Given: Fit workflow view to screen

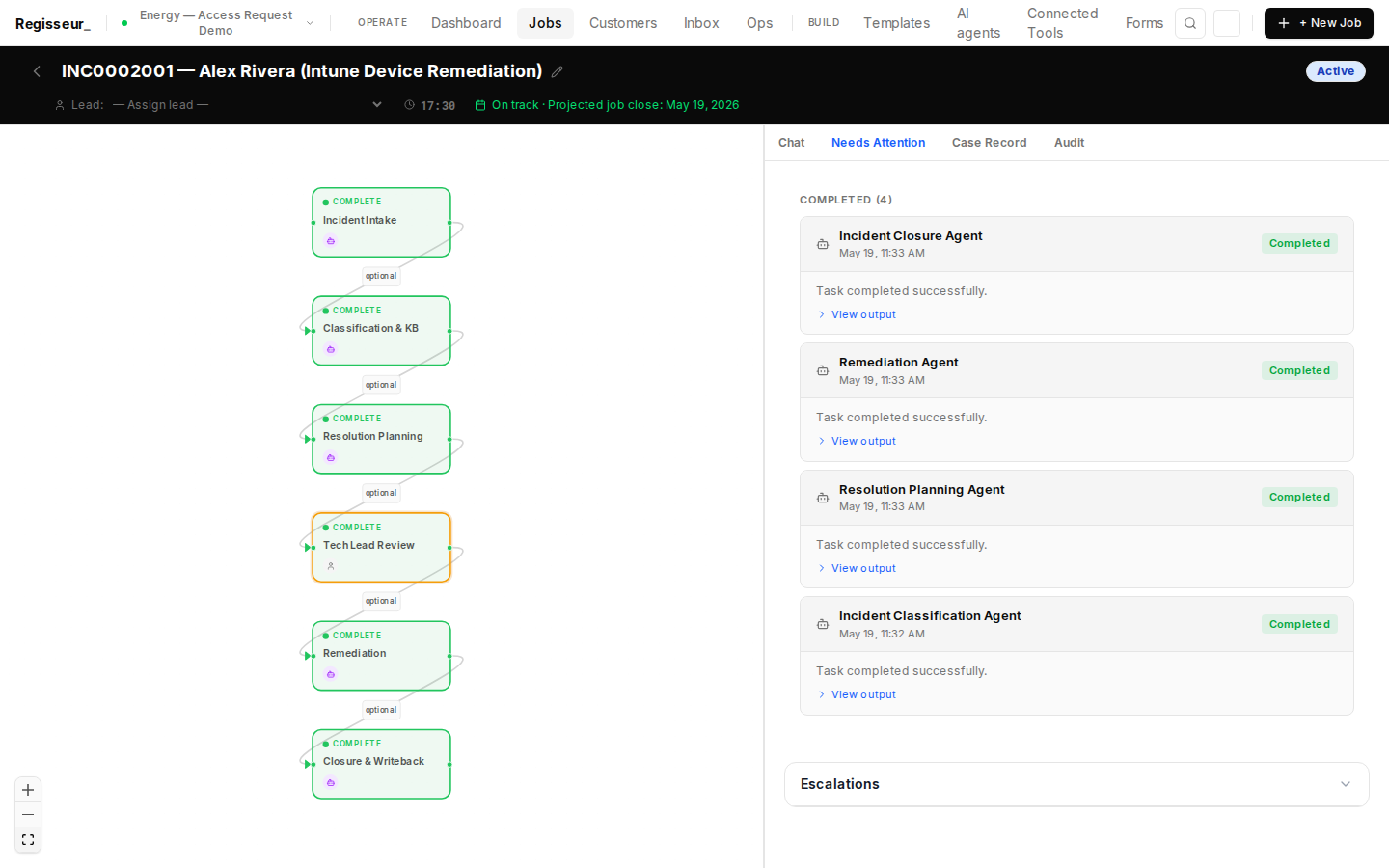Looking at the screenshot, I should point(28,840).
